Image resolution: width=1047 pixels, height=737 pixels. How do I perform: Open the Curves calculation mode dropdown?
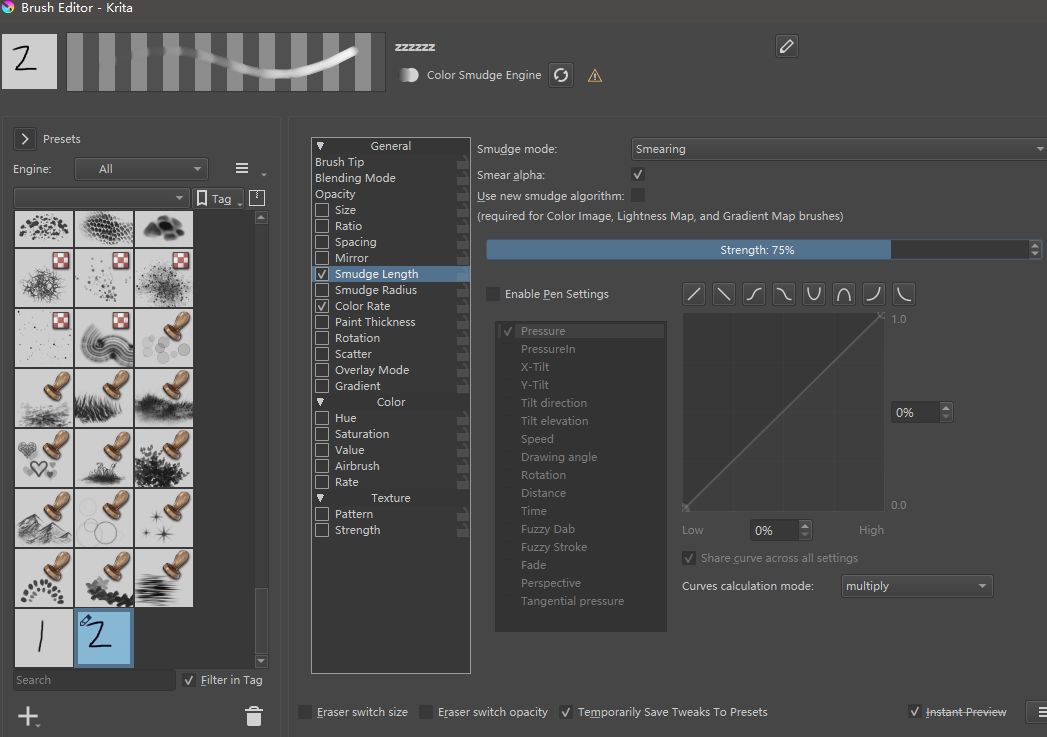tap(916, 586)
